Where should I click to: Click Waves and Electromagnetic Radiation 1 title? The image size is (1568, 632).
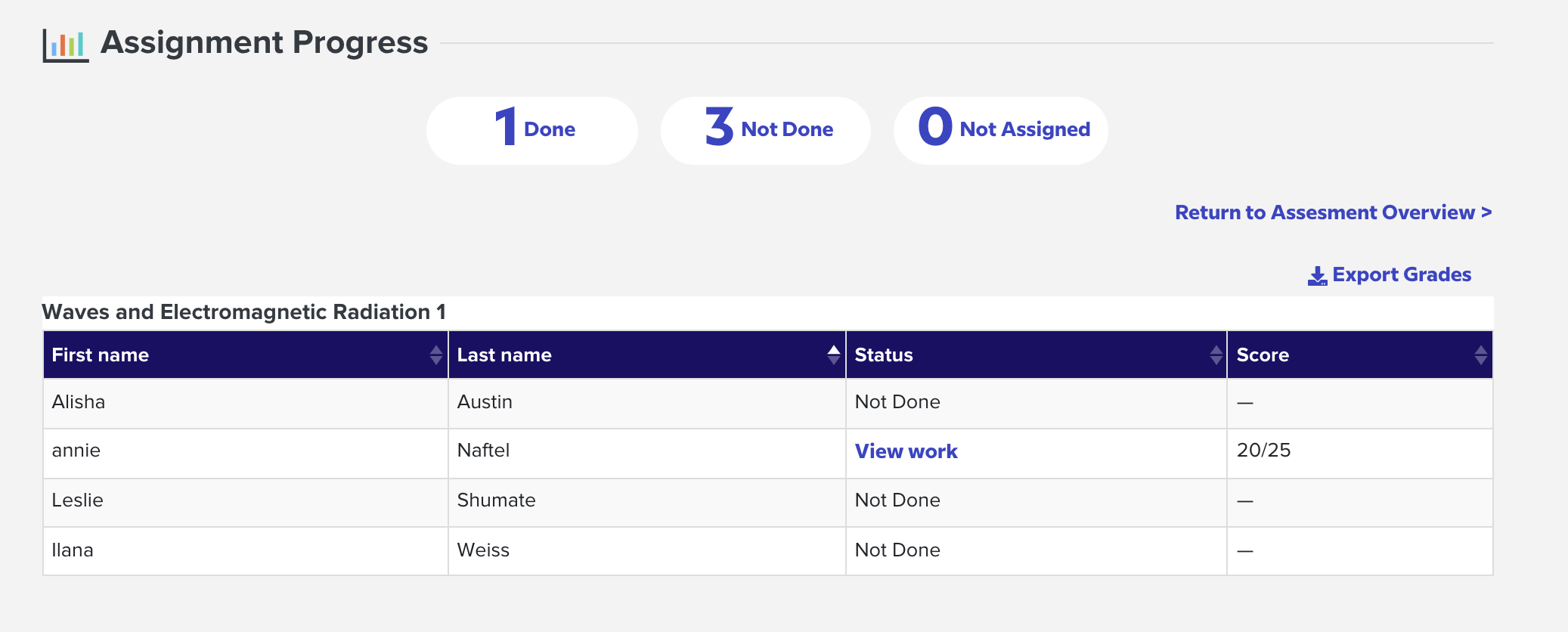click(243, 311)
